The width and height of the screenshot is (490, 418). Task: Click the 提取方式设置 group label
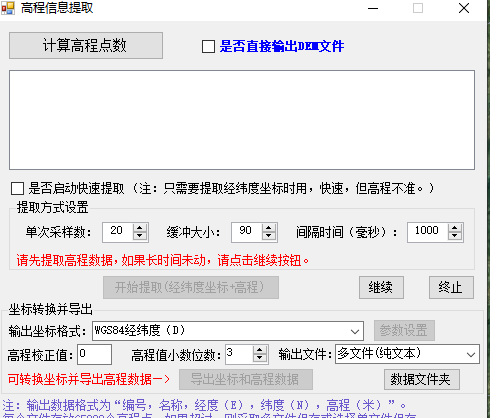pos(52,207)
